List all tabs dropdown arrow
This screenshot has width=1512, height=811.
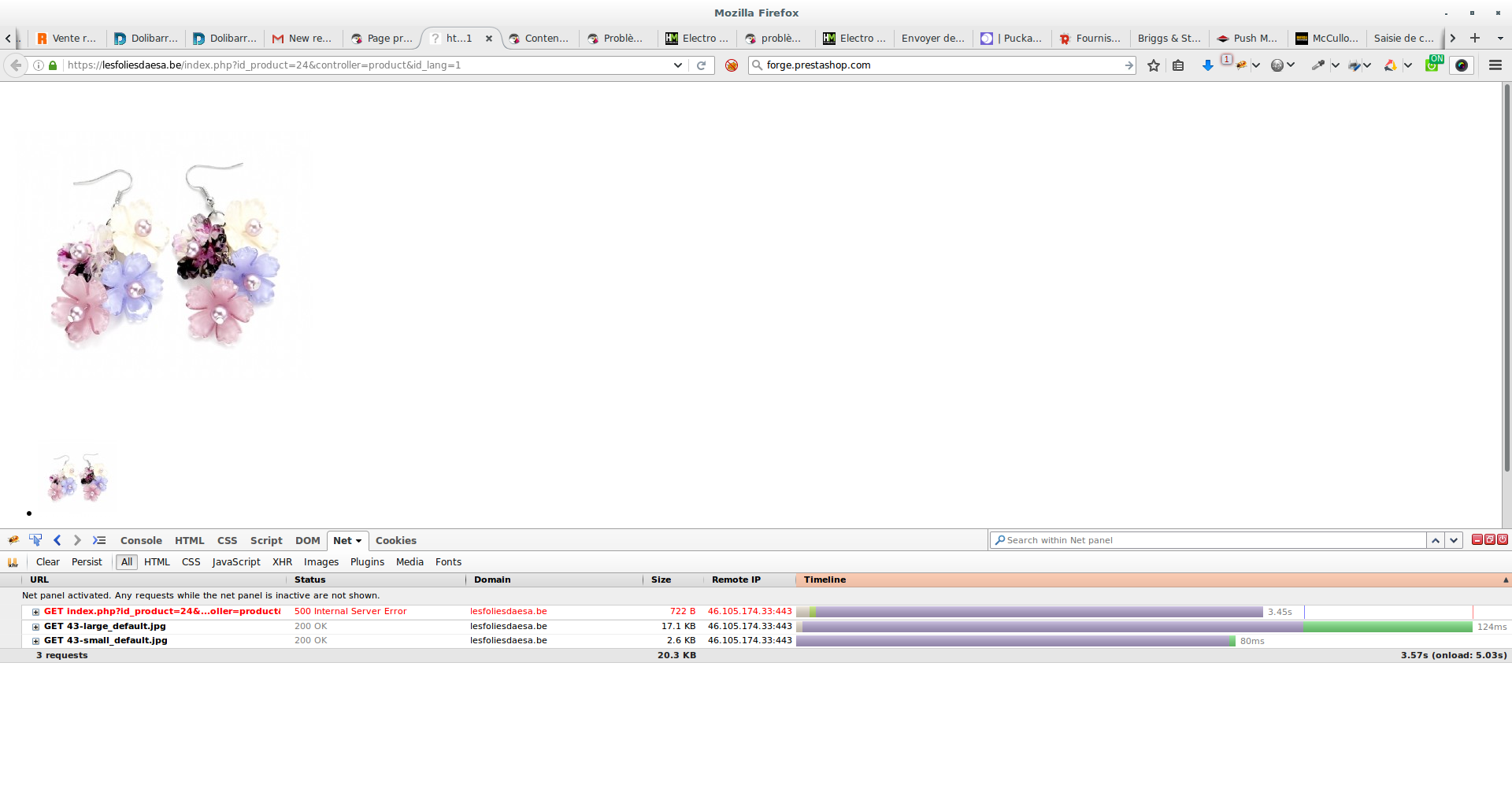coord(1500,38)
